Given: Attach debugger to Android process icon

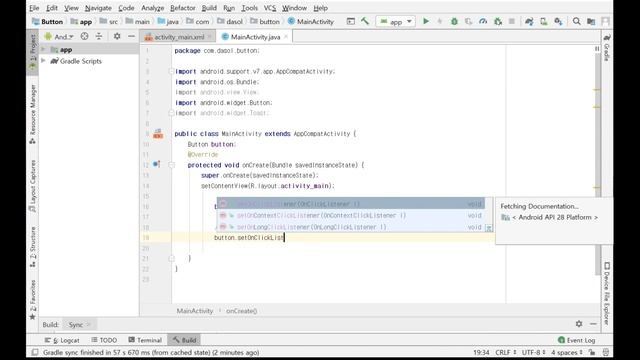Looking at the screenshot, I should point(498,21).
